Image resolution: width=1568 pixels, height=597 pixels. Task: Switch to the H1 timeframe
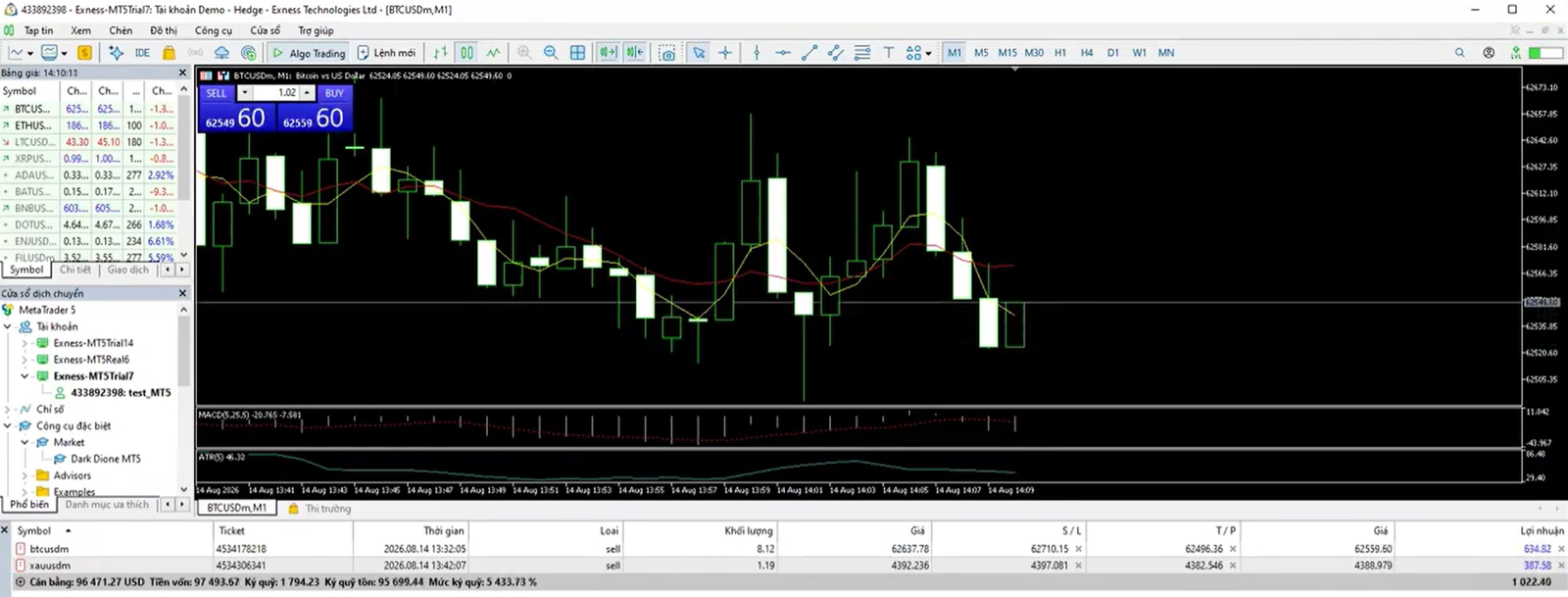(x=1060, y=53)
